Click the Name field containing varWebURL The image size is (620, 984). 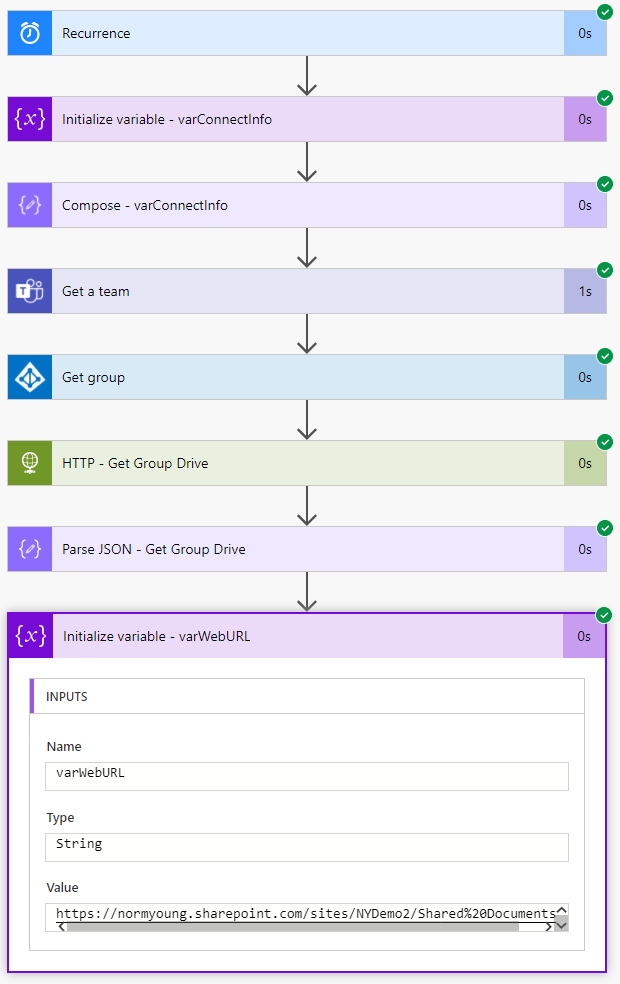pos(307,775)
